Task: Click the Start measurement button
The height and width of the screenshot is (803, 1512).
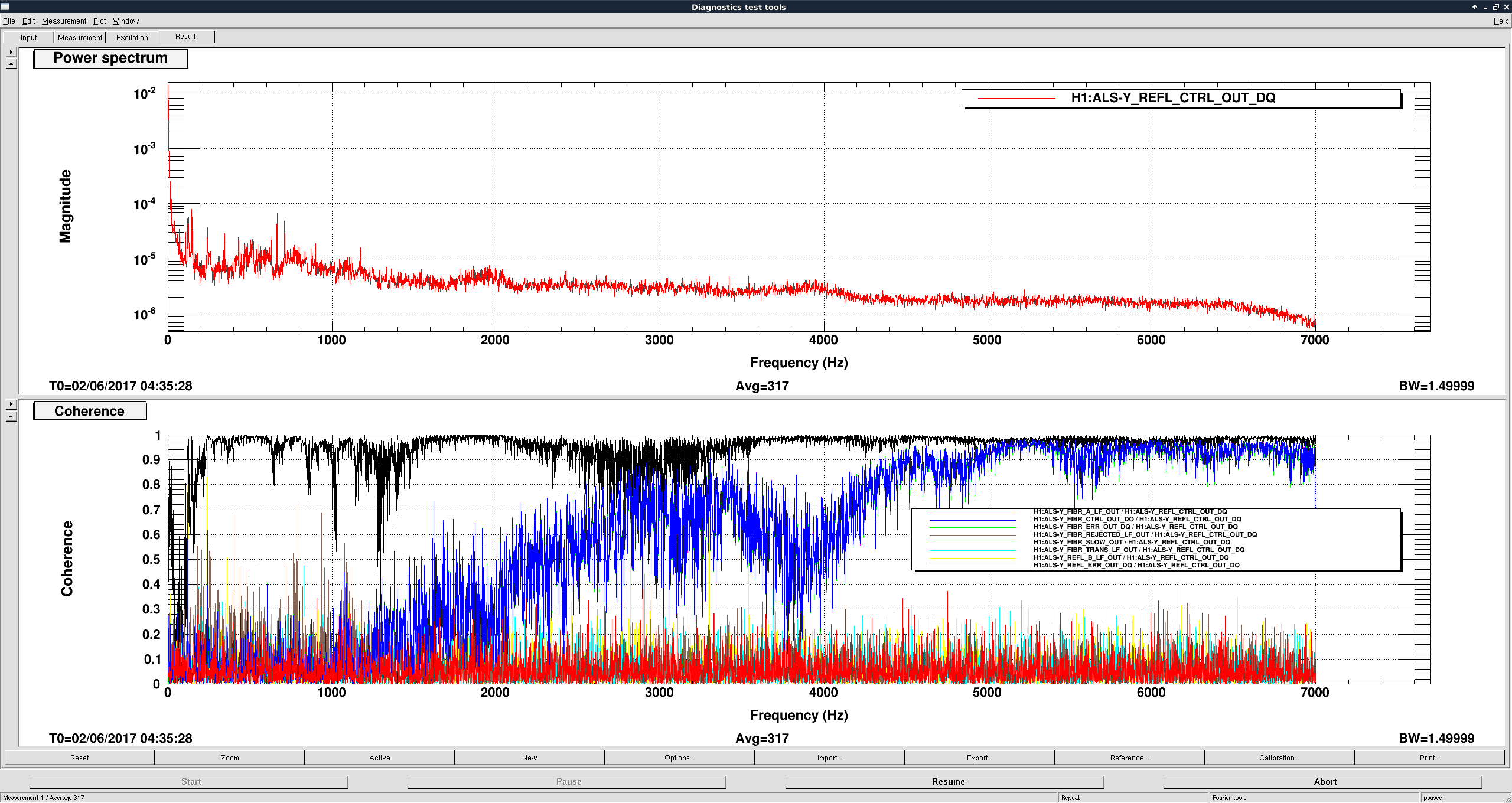Action: (x=189, y=781)
